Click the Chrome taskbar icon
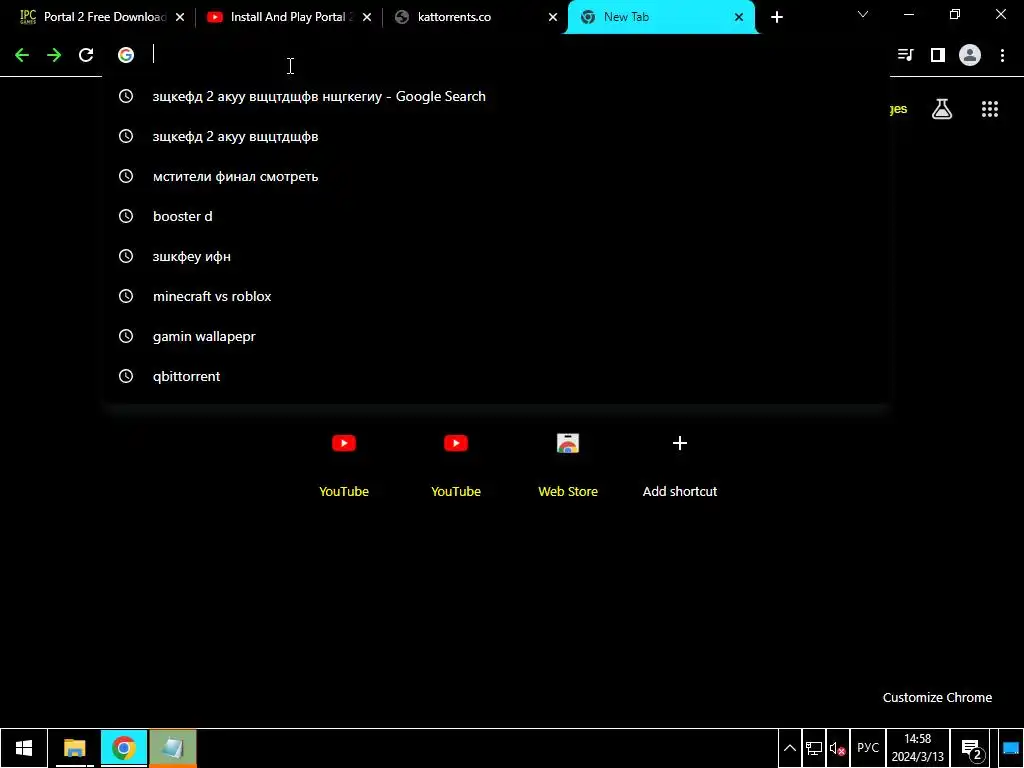 point(123,748)
